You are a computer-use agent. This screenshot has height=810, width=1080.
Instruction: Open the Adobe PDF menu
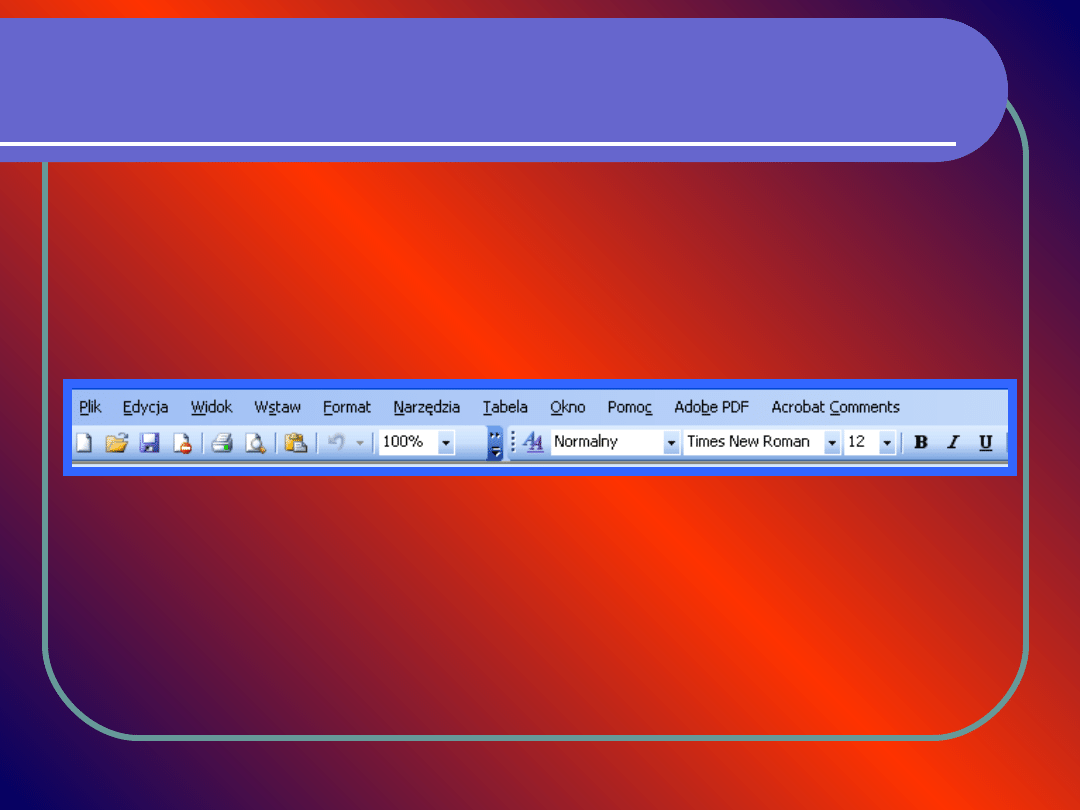pos(712,407)
